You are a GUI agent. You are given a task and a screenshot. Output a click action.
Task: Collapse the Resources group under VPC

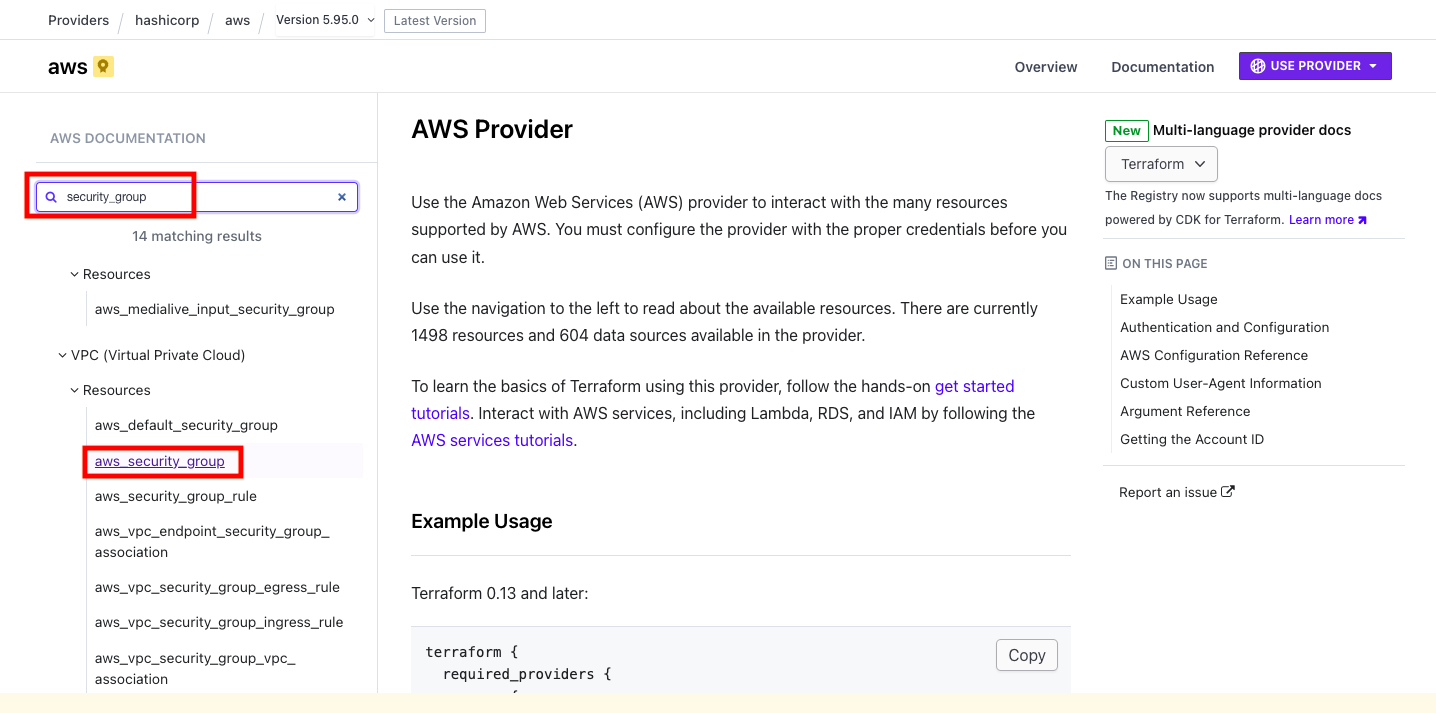[75, 390]
